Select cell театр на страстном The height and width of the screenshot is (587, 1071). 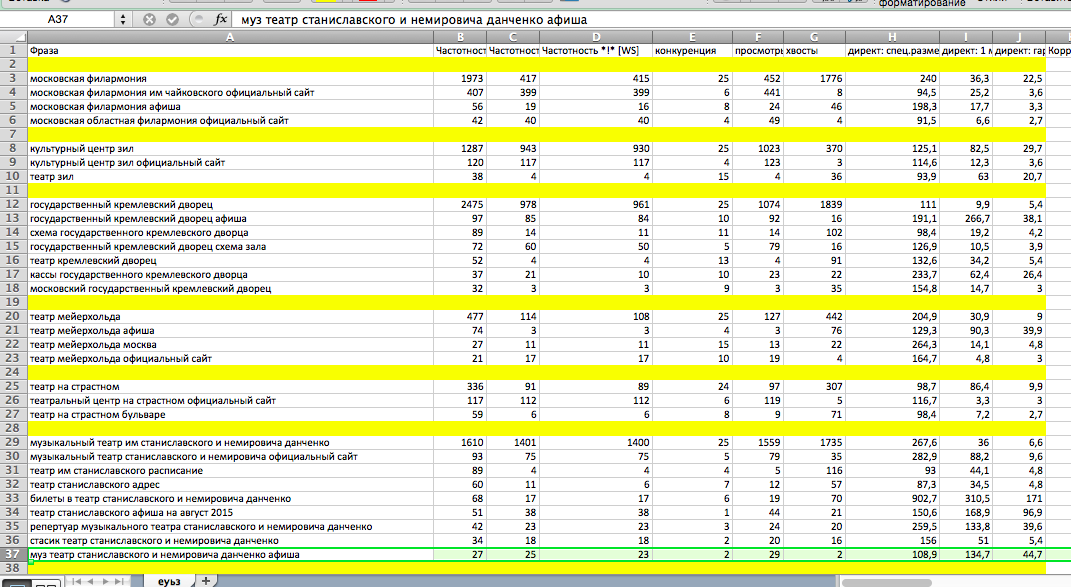point(230,386)
